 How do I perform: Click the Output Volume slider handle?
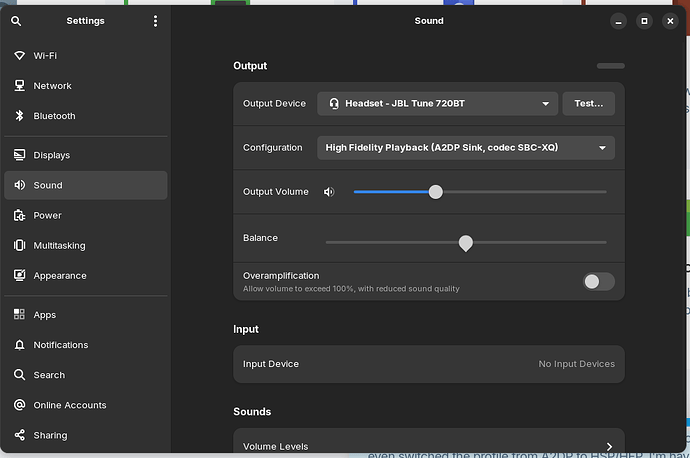pos(435,192)
